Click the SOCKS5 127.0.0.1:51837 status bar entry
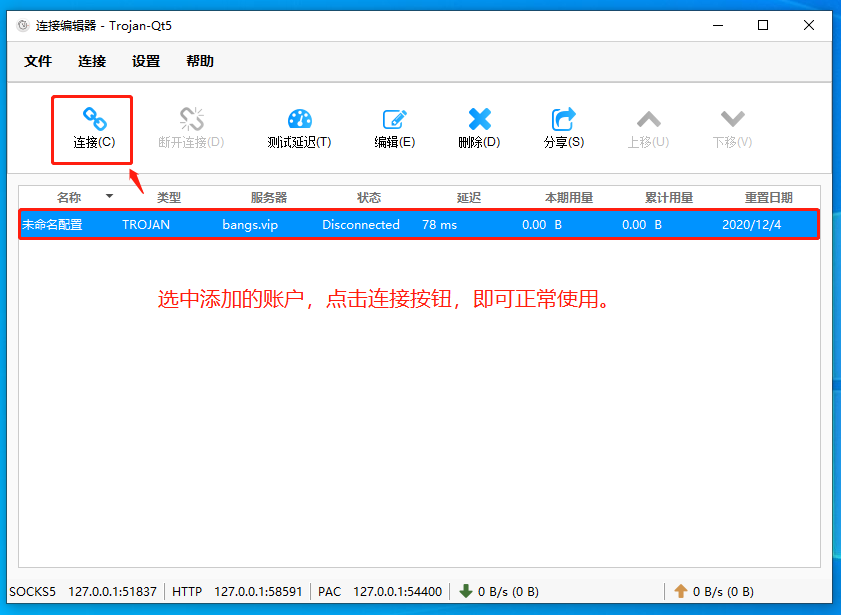The image size is (841, 615). point(81,591)
